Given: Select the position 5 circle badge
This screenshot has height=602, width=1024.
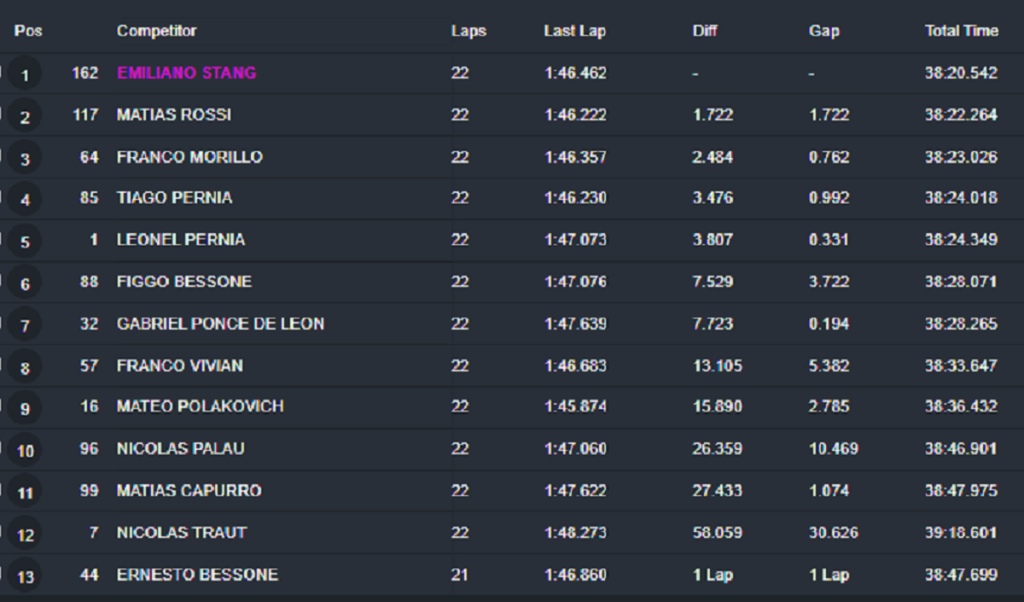Looking at the screenshot, I should [25, 241].
